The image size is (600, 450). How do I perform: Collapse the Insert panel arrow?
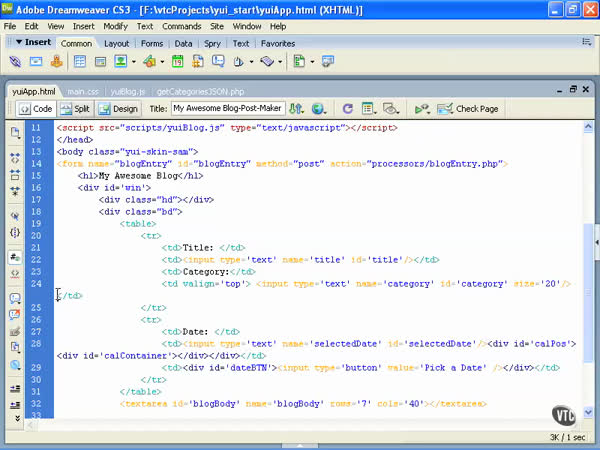click(17, 43)
